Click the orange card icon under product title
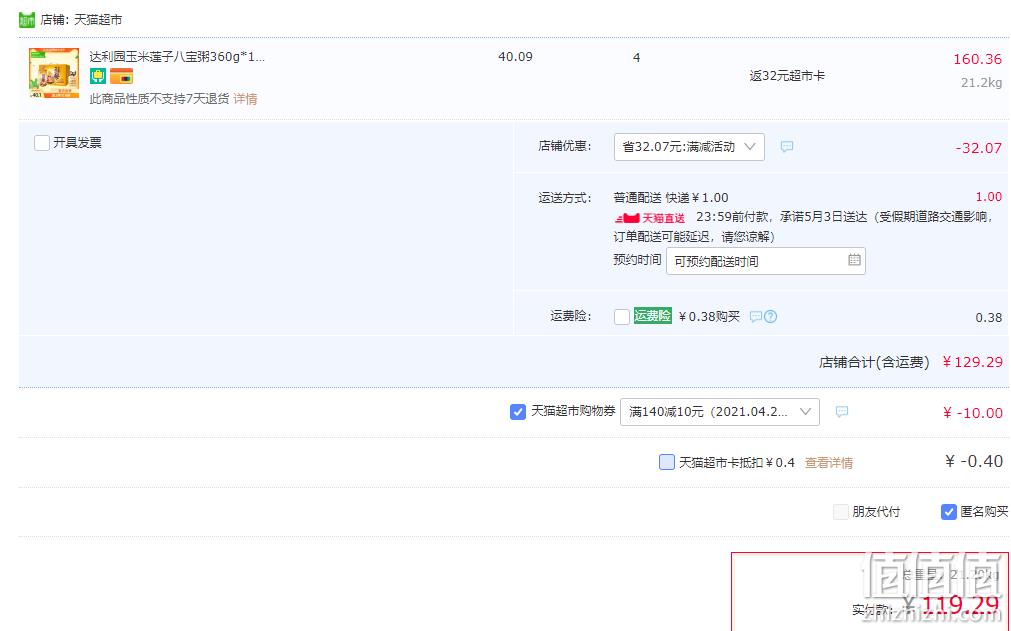The width and height of the screenshot is (1011, 631). (121, 76)
